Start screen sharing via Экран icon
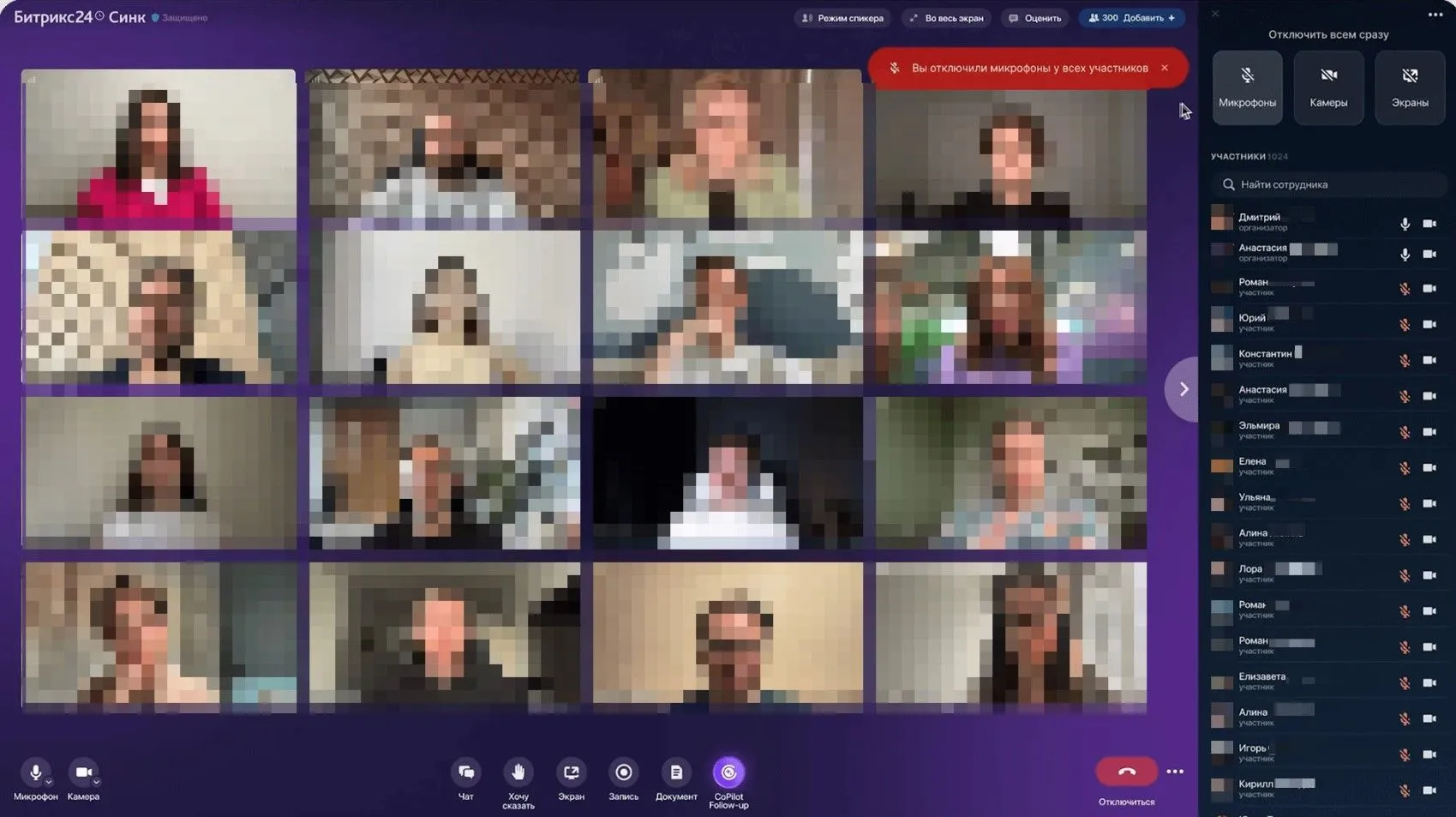Screen dimensions: 1456x817 (x=571, y=772)
